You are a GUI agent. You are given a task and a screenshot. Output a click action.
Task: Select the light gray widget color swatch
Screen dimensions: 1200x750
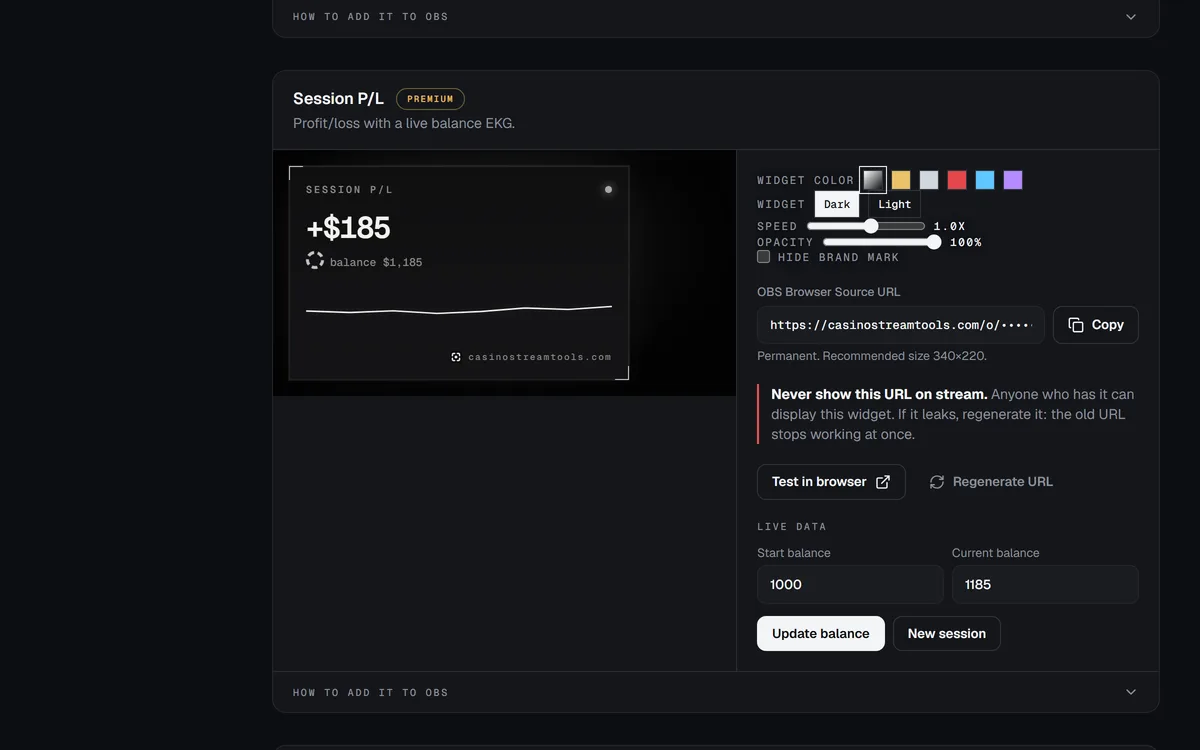coord(929,180)
